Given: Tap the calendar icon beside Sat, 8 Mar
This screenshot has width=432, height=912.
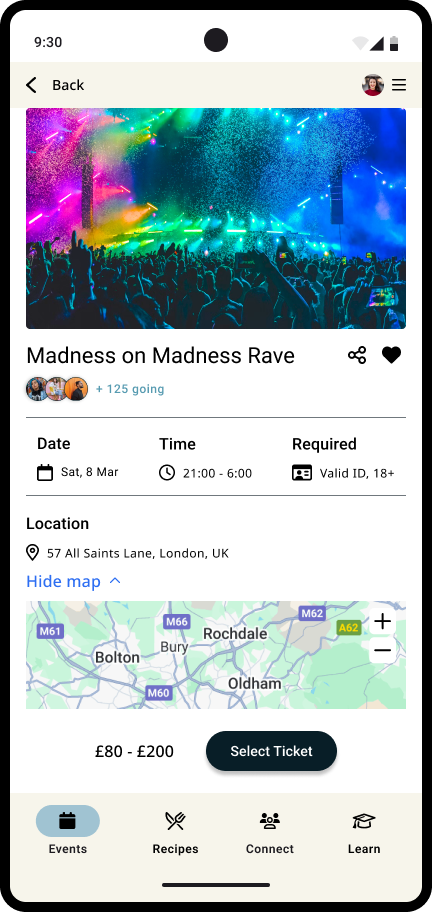Looking at the screenshot, I should click(45, 472).
